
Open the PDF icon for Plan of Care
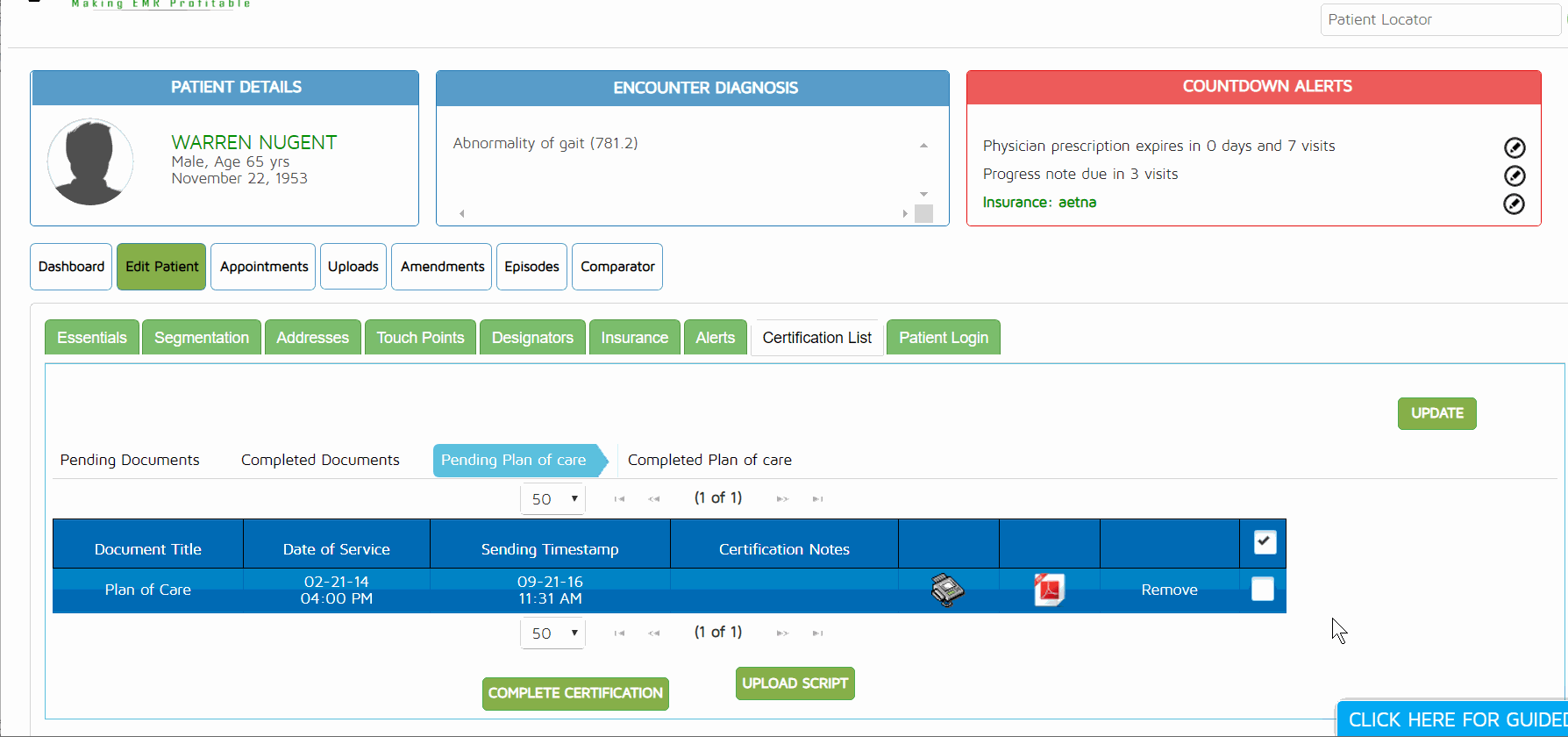point(1049,590)
